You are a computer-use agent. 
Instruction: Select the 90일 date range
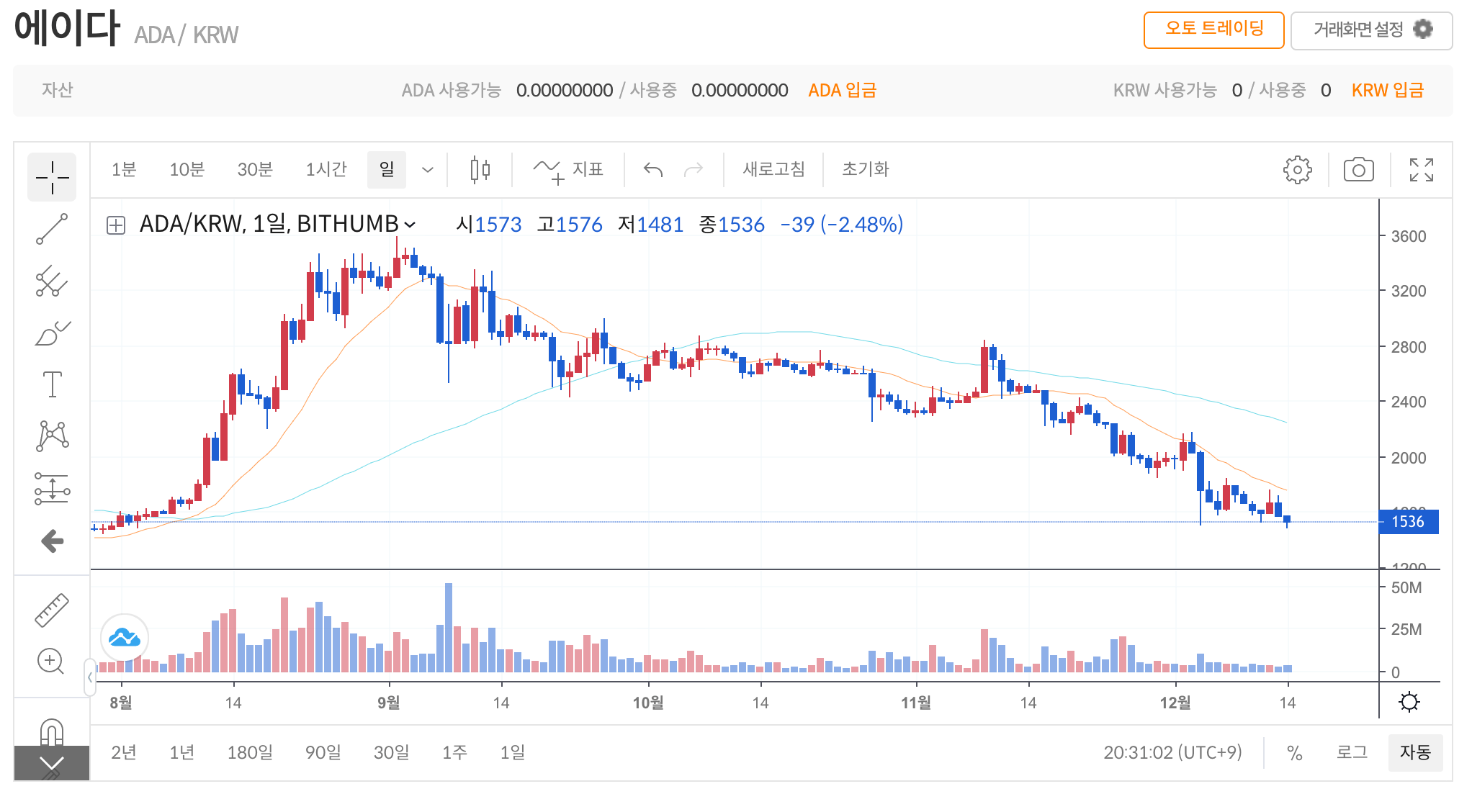(323, 752)
